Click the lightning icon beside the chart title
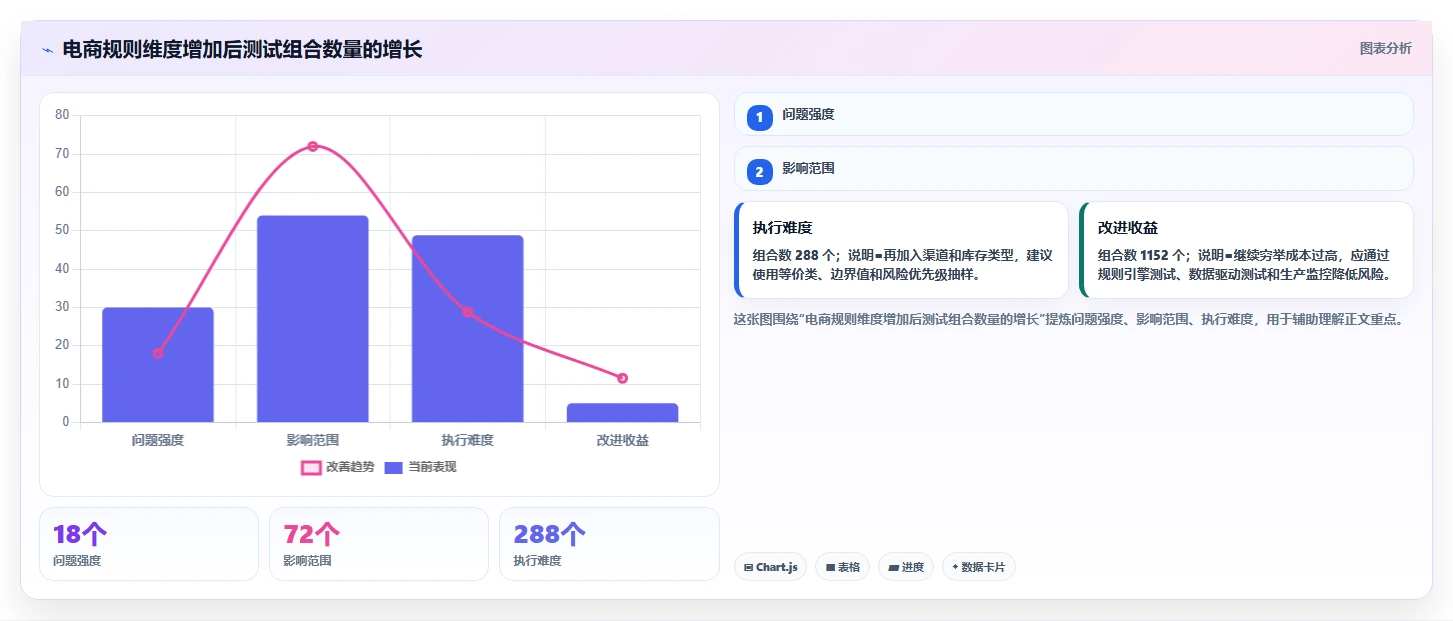Screen dimensions: 1453x621 click(47, 50)
